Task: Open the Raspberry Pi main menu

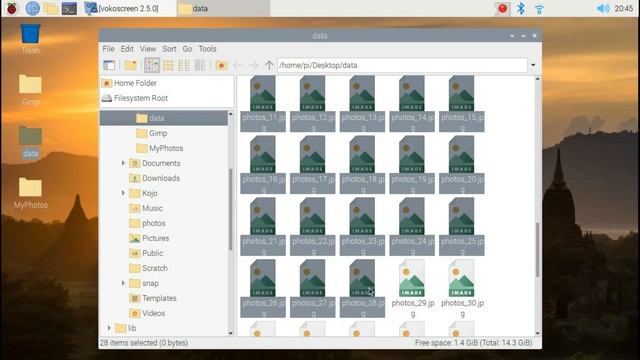Action: pos(12,8)
